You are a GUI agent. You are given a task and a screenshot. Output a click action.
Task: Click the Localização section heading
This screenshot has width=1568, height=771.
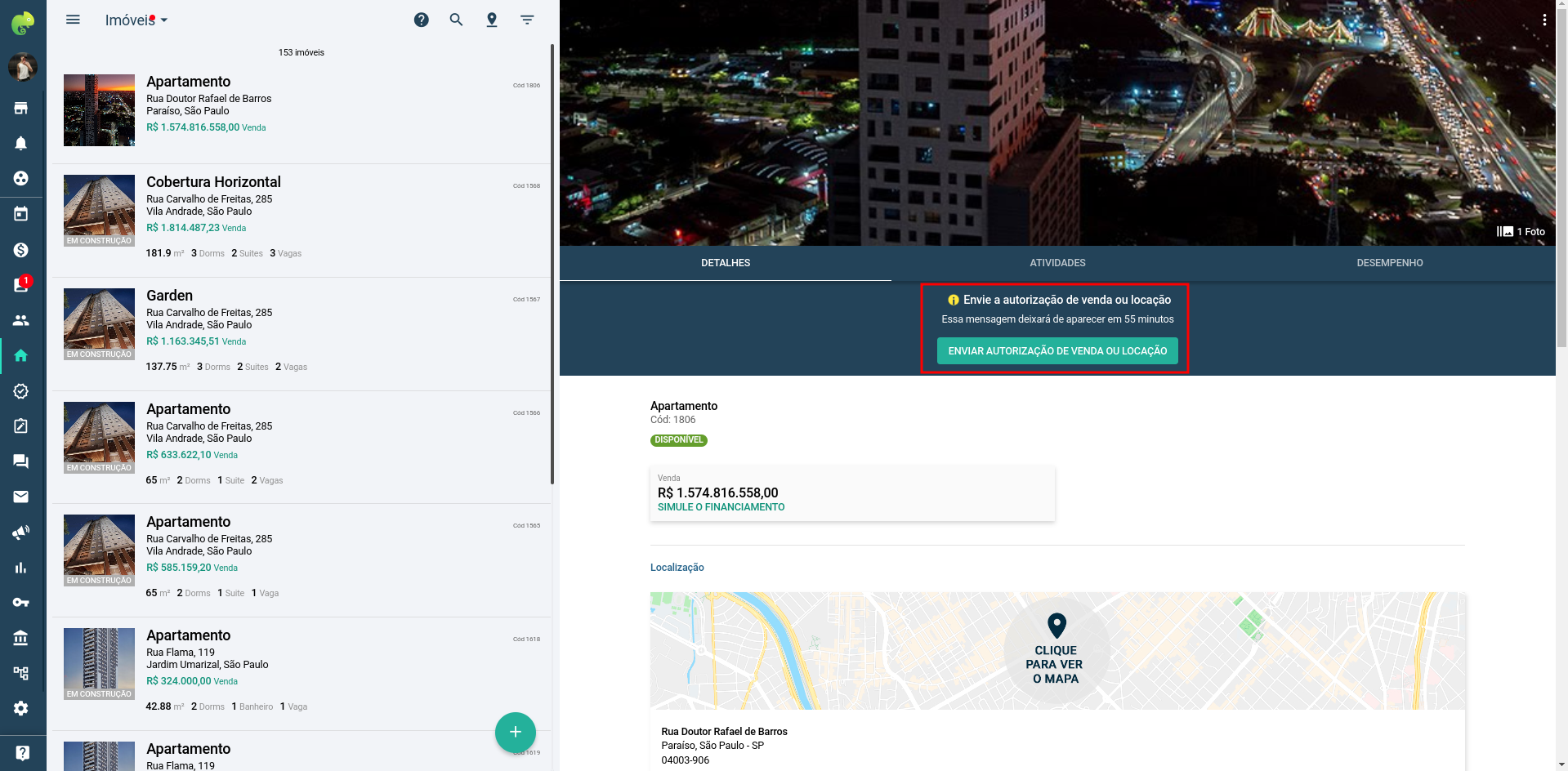677,568
